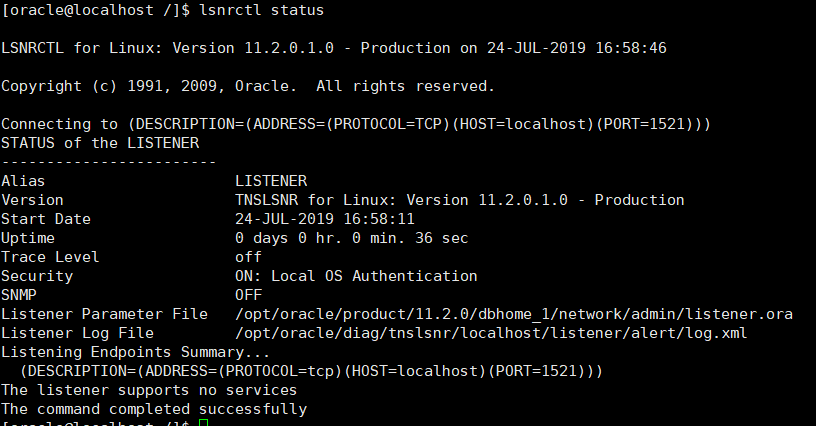Click the Security Local OS Authentication value
The image size is (816, 426).
pyautogui.click(x=356, y=276)
